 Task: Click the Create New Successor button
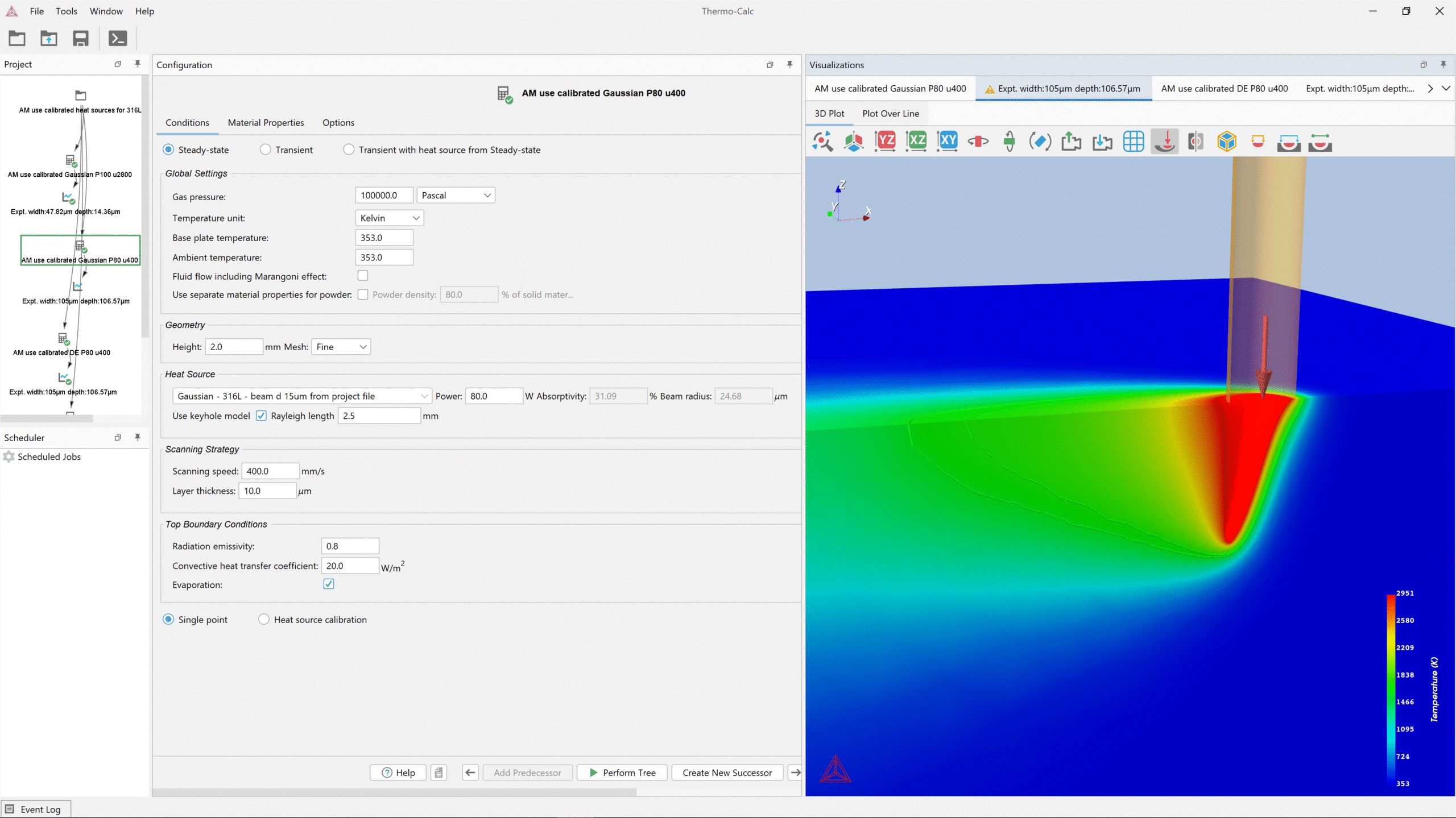coord(726,772)
